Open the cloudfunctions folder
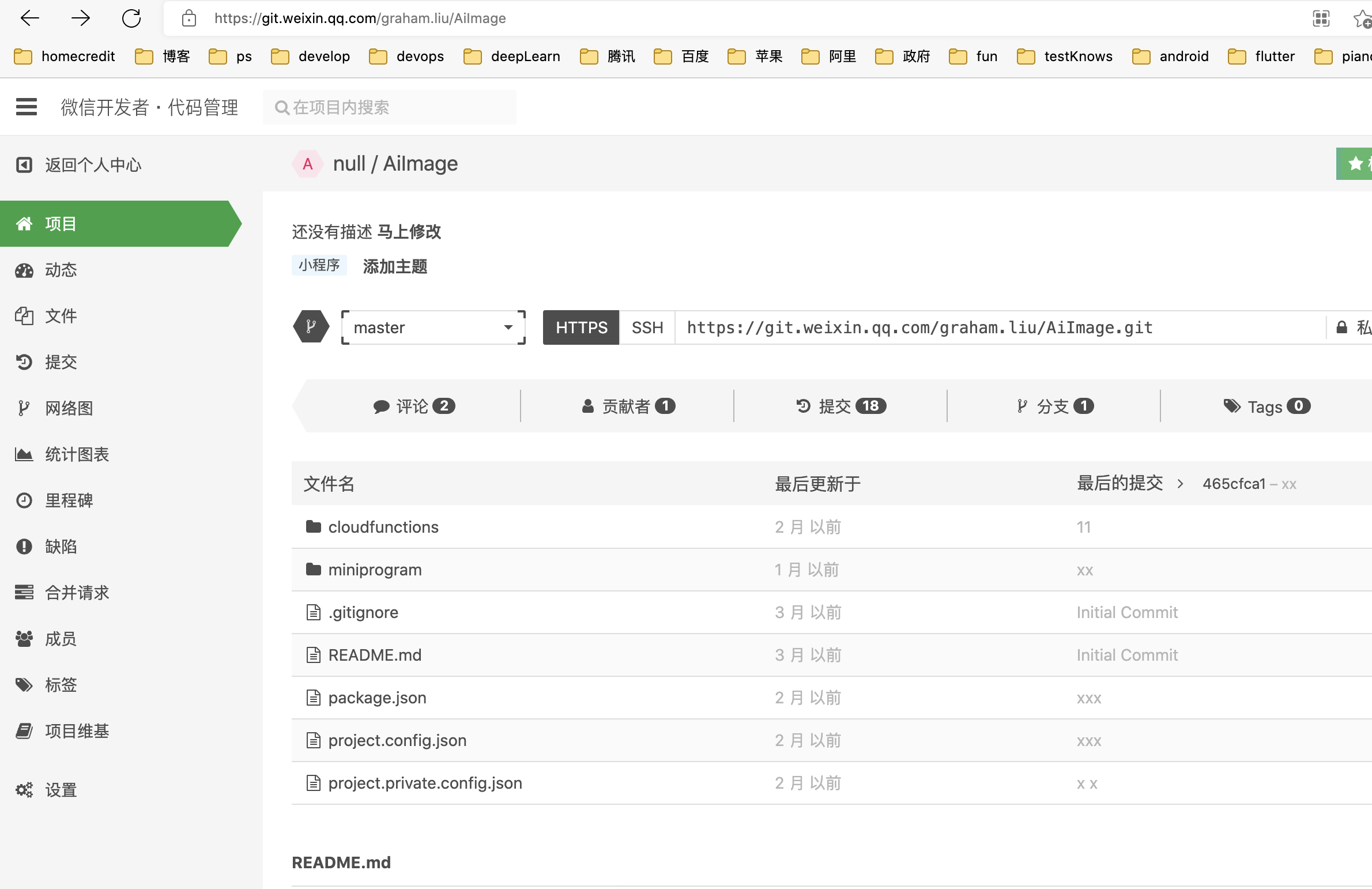Image resolution: width=1372 pixels, height=889 pixels. tap(383, 527)
